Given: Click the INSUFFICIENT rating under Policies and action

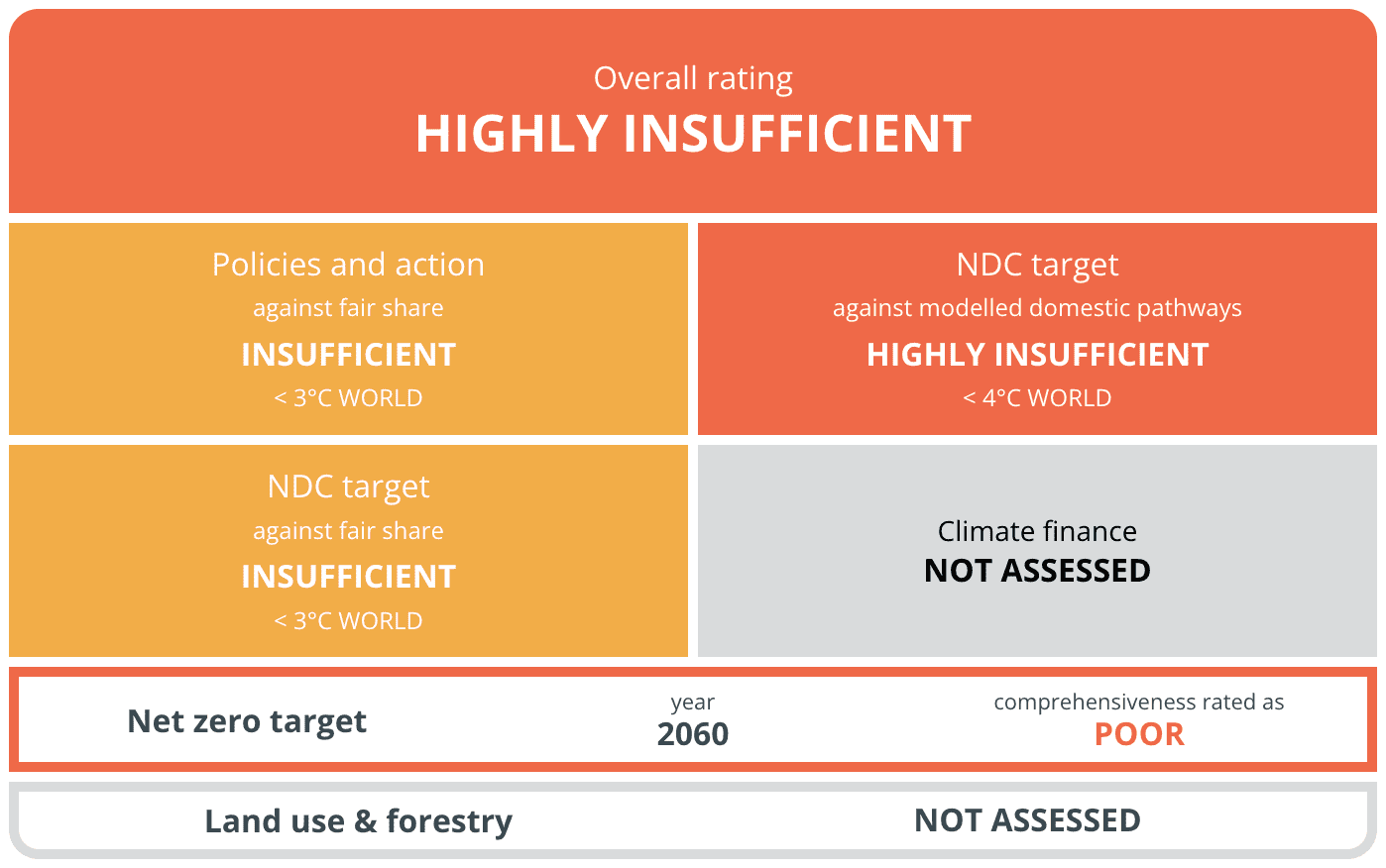Looking at the screenshot, I should tap(348, 355).
